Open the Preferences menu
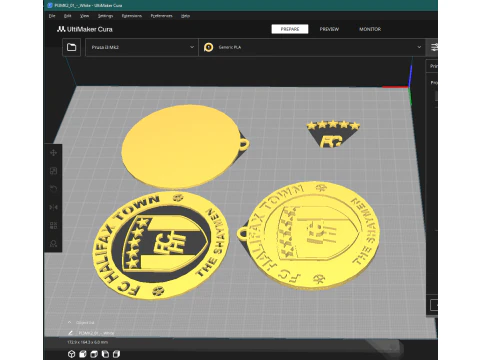Image resolution: width=480 pixels, height=360 pixels. coord(161,16)
